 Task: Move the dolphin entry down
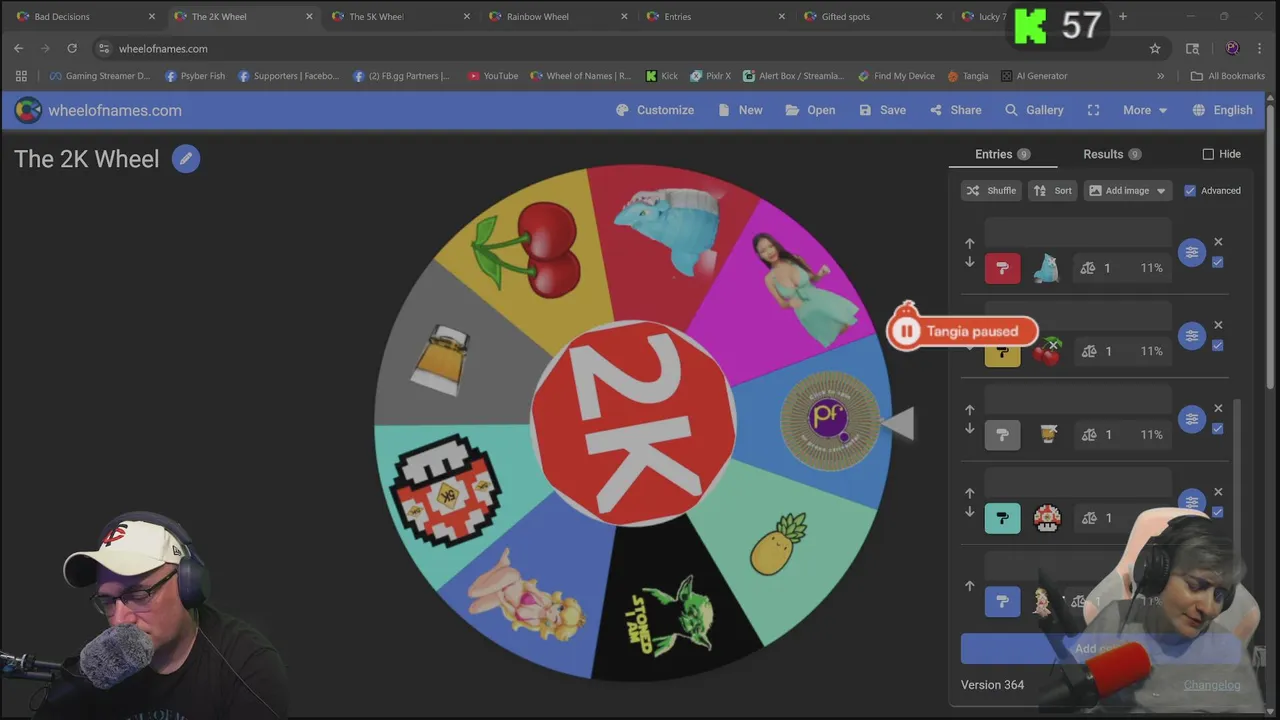[969, 262]
